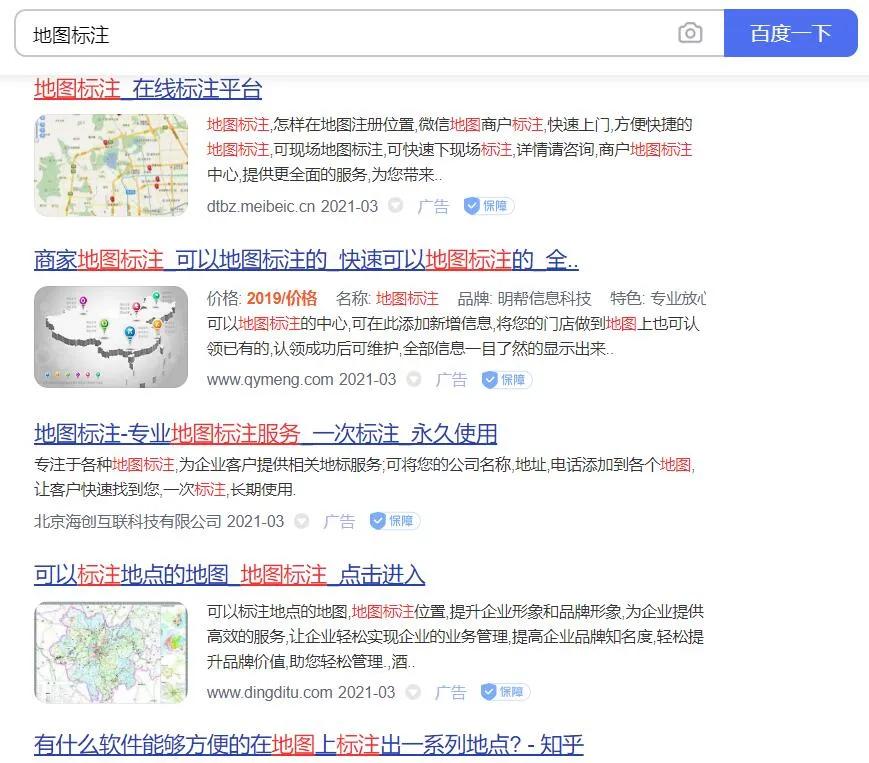
Task: Open the 可以标注地点的地图 result link
Action: click(x=229, y=576)
